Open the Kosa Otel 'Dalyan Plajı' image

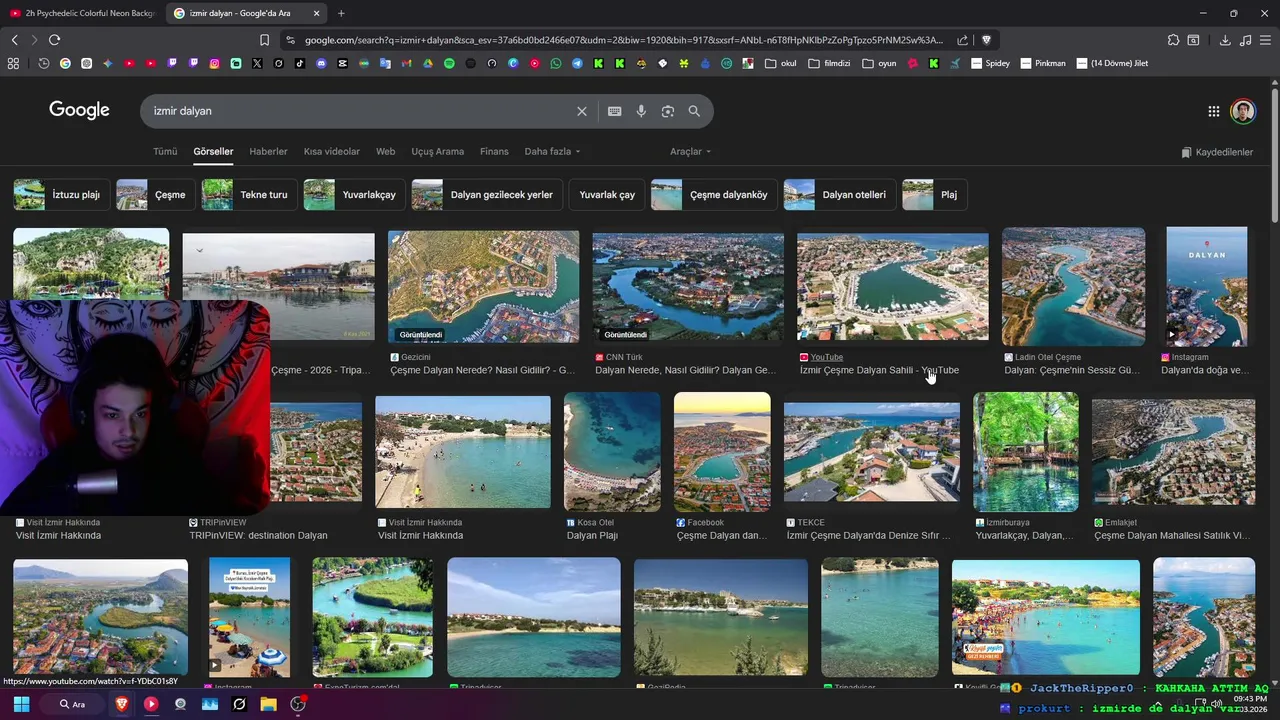click(x=612, y=451)
